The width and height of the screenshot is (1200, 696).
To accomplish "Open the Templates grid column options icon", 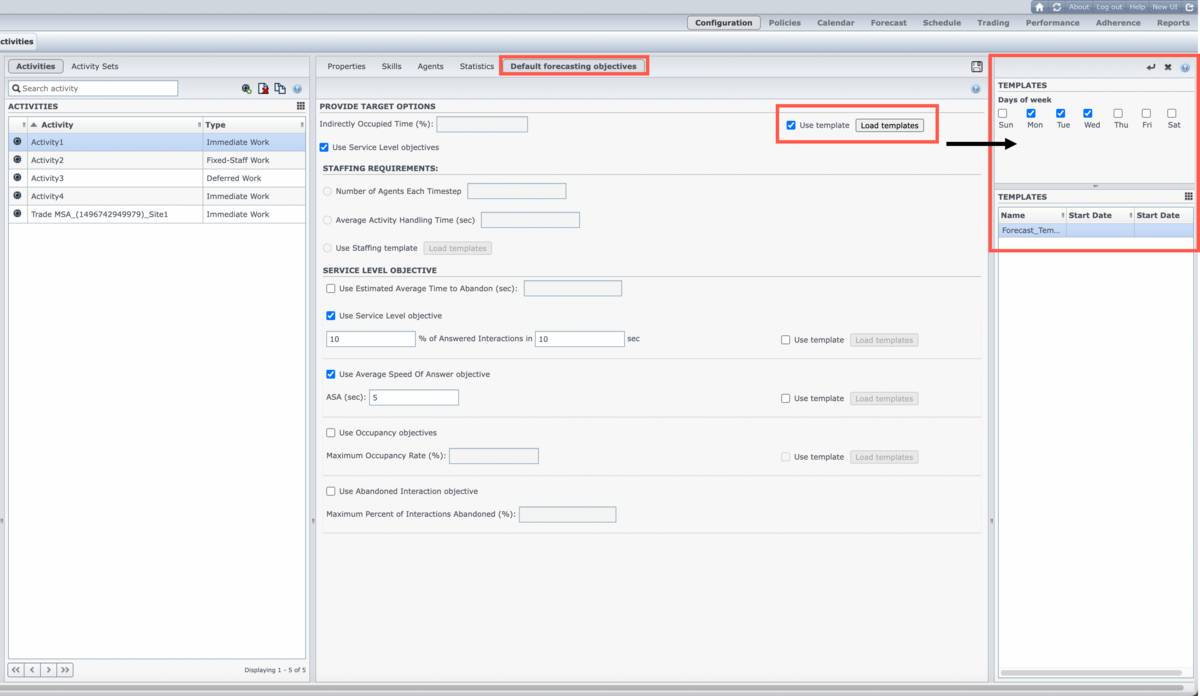I will pyautogui.click(x=1188, y=197).
